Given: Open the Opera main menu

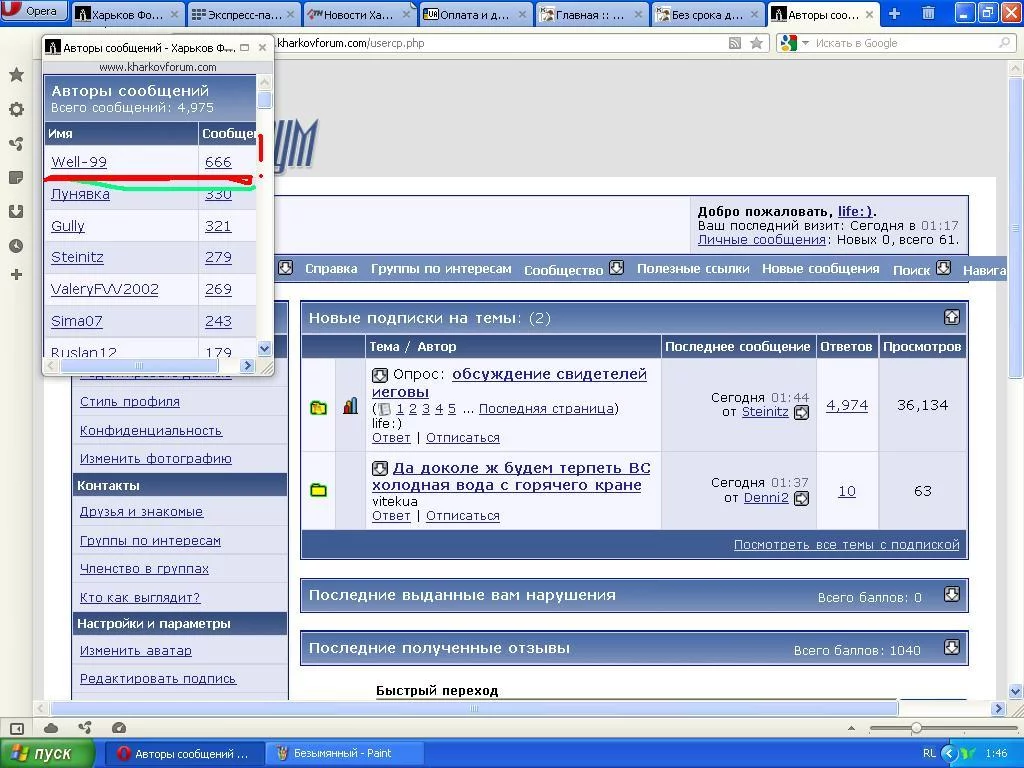Looking at the screenshot, I should pos(32,11).
